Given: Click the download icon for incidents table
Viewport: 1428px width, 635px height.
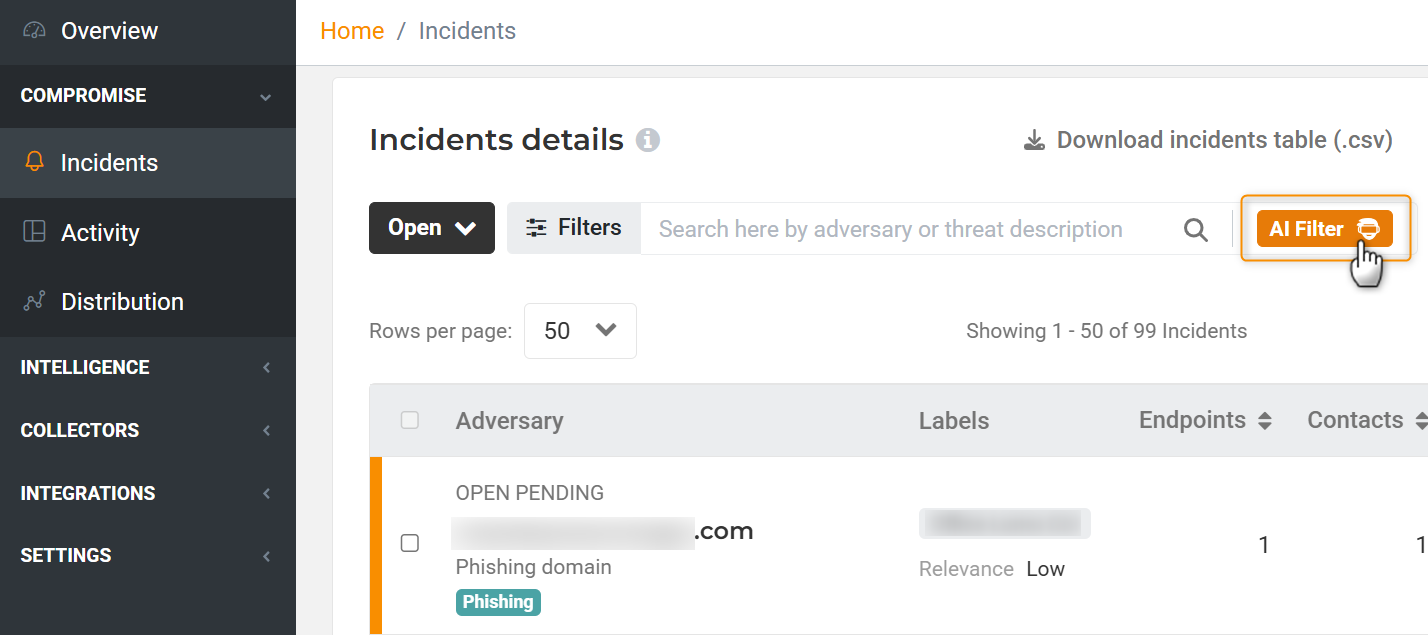Looking at the screenshot, I should click(1034, 140).
